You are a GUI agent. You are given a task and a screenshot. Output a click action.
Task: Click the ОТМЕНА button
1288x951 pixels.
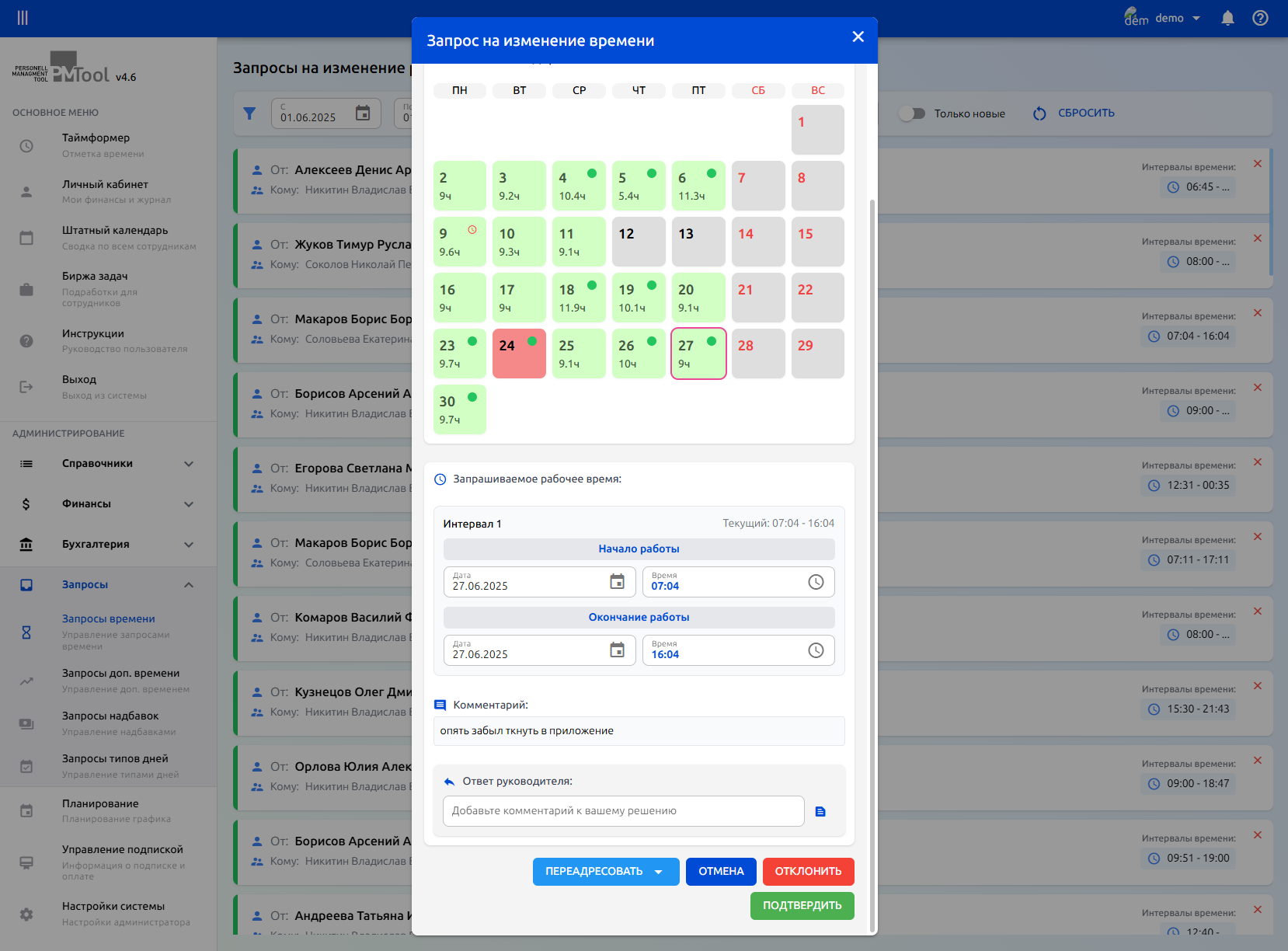(721, 872)
